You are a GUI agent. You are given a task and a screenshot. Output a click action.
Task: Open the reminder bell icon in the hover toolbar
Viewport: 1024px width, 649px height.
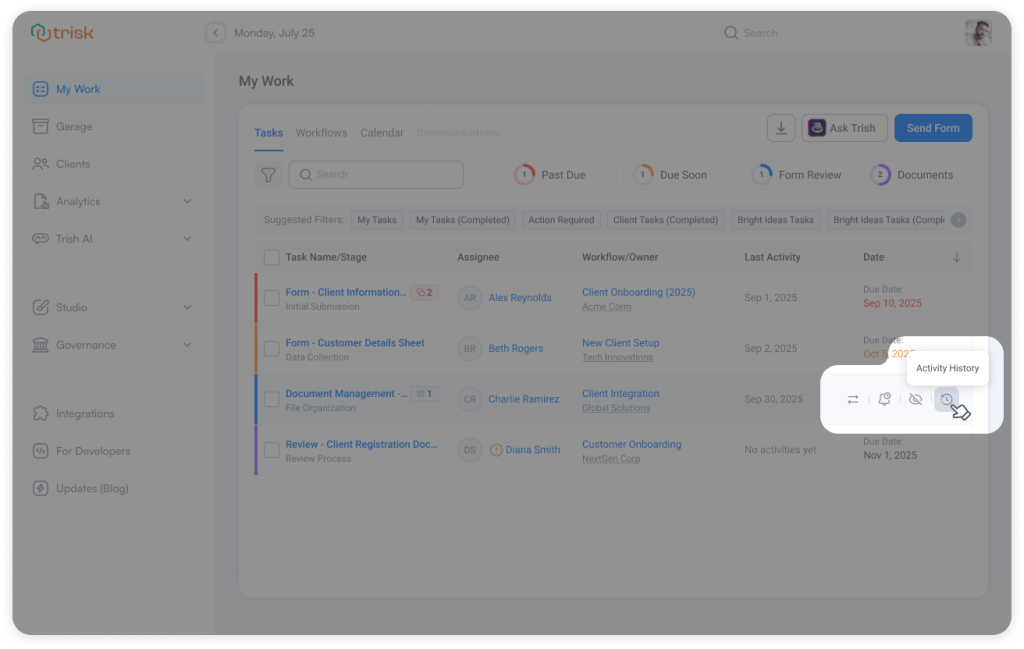coord(884,399)
